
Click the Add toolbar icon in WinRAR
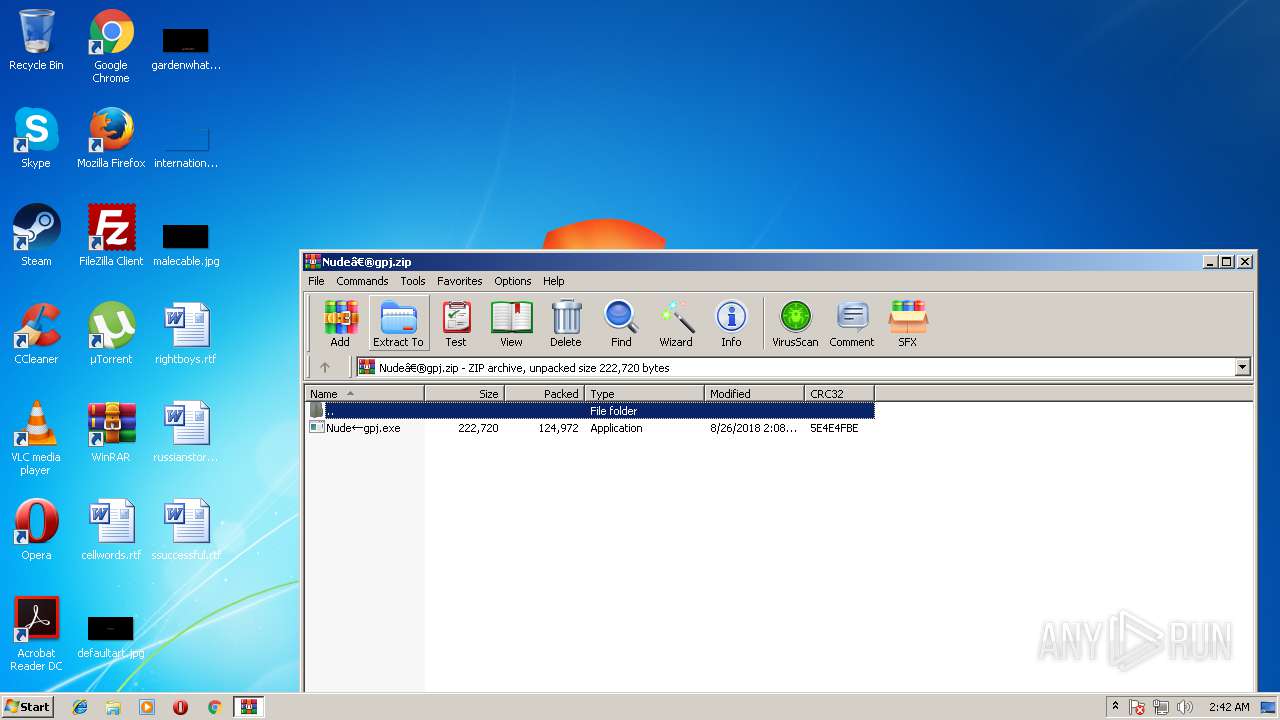point(340,323)
